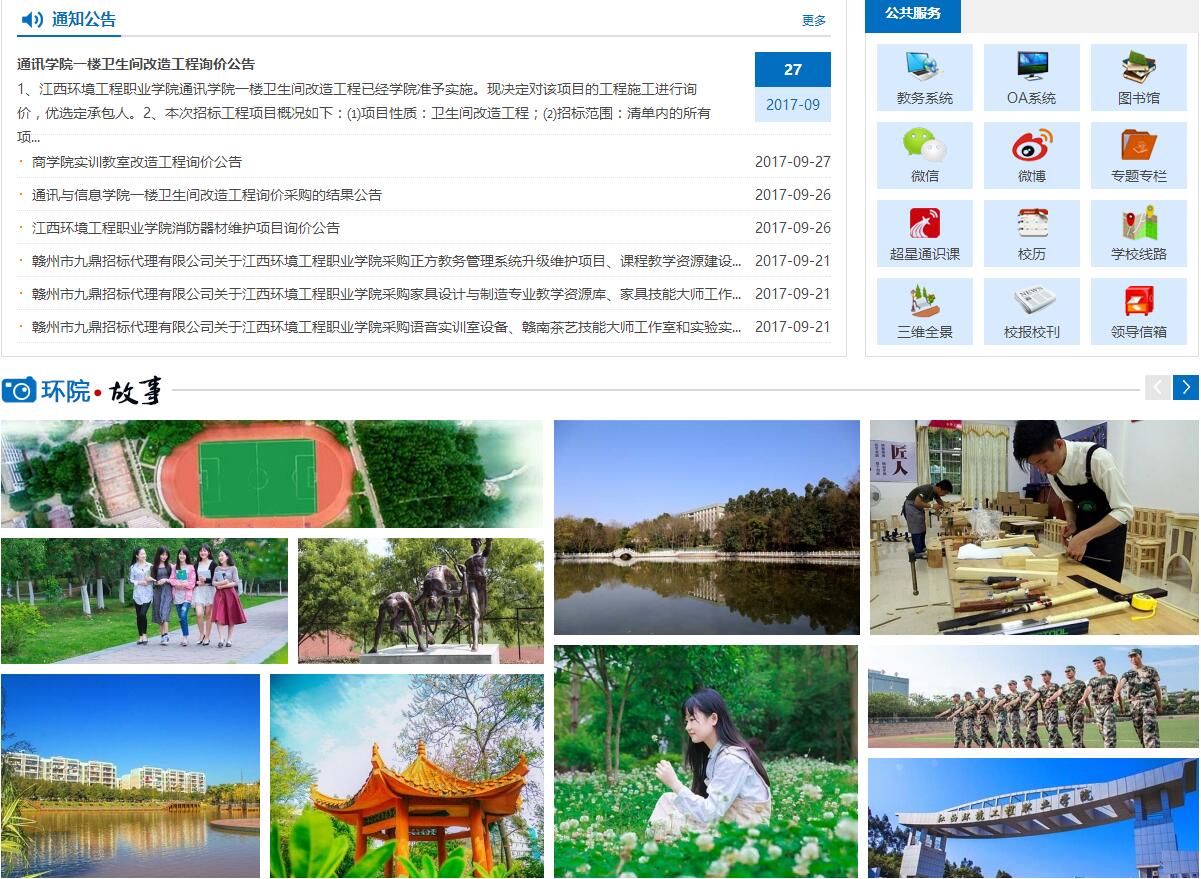This screenshot has height=879, width=1201.
Task: Click the 校历 calendar icon
Action: [x=1031, y=224]
